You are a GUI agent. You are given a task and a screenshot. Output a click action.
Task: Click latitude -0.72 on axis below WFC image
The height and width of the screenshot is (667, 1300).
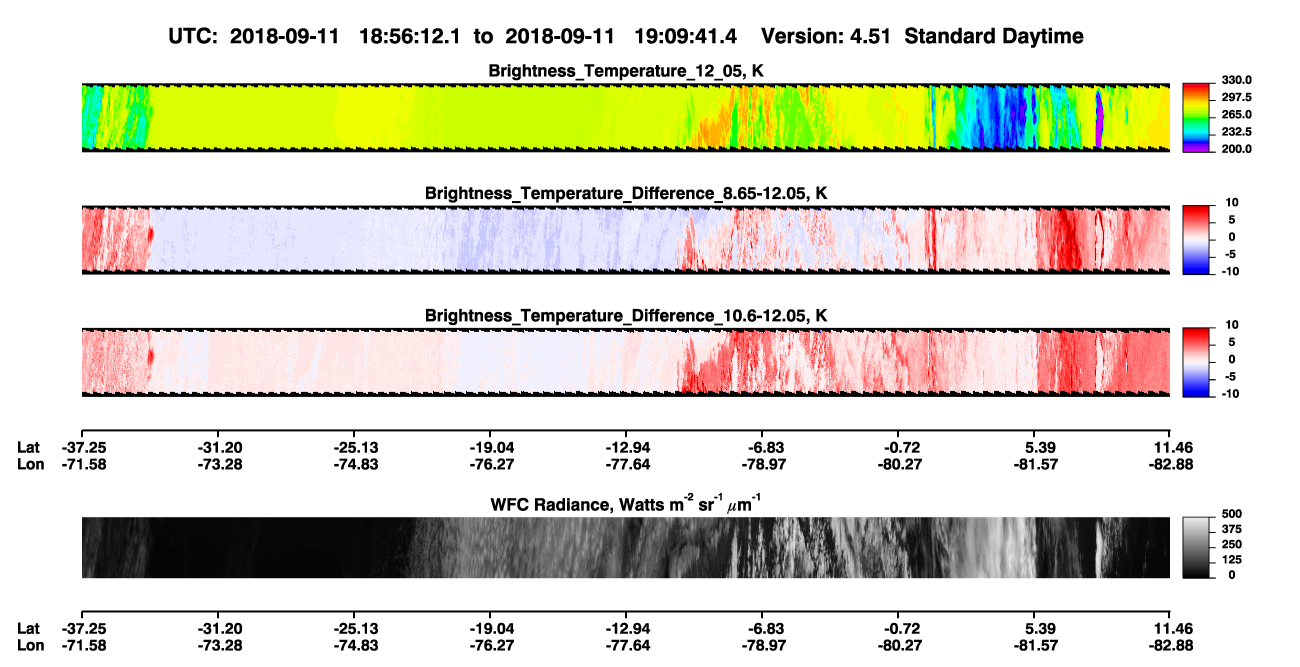point(899,628)
